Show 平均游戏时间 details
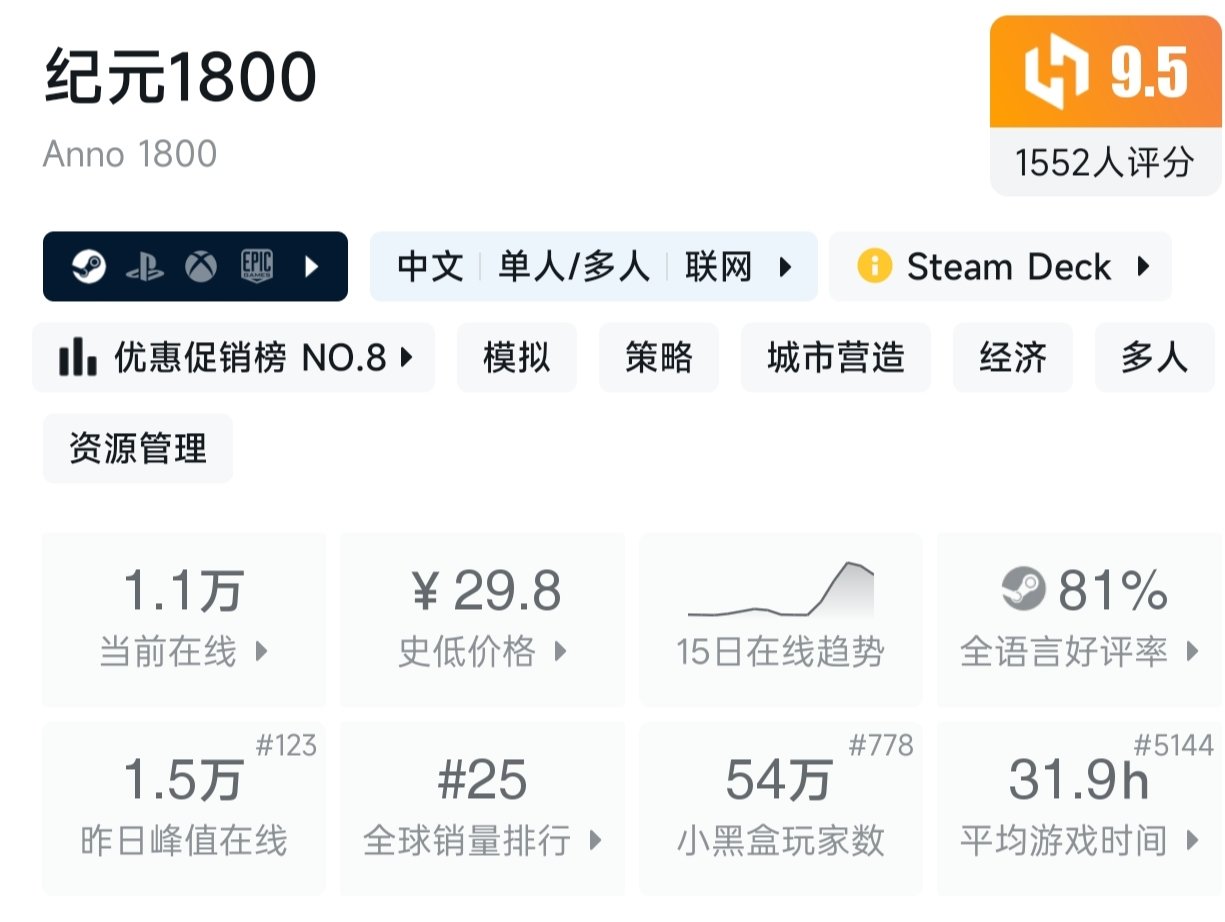 pyautogui.click(x=1079, y=808)
